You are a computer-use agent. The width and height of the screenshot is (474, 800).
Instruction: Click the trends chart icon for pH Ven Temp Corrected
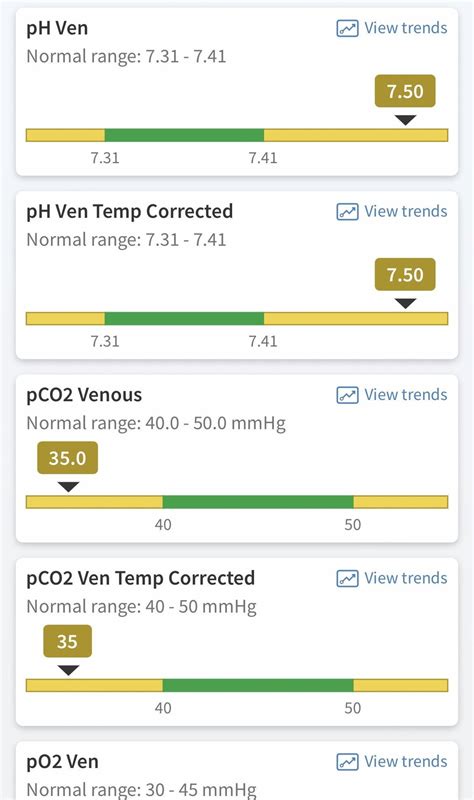coord(347,211)
